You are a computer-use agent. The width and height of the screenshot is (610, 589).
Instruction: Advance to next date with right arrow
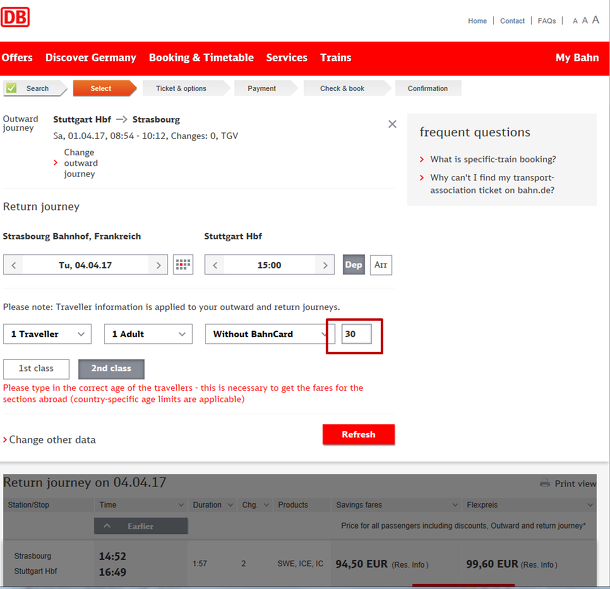click(158, 265)
